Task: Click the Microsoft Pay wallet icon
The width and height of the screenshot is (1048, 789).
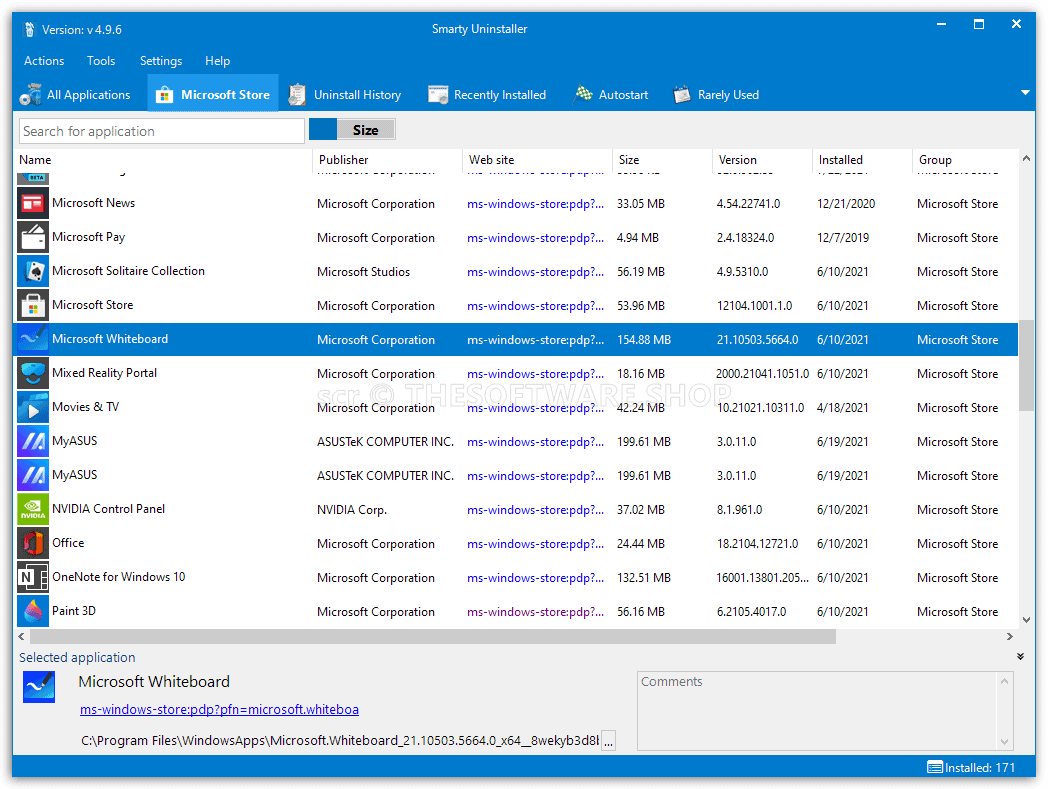Action: 33,237
